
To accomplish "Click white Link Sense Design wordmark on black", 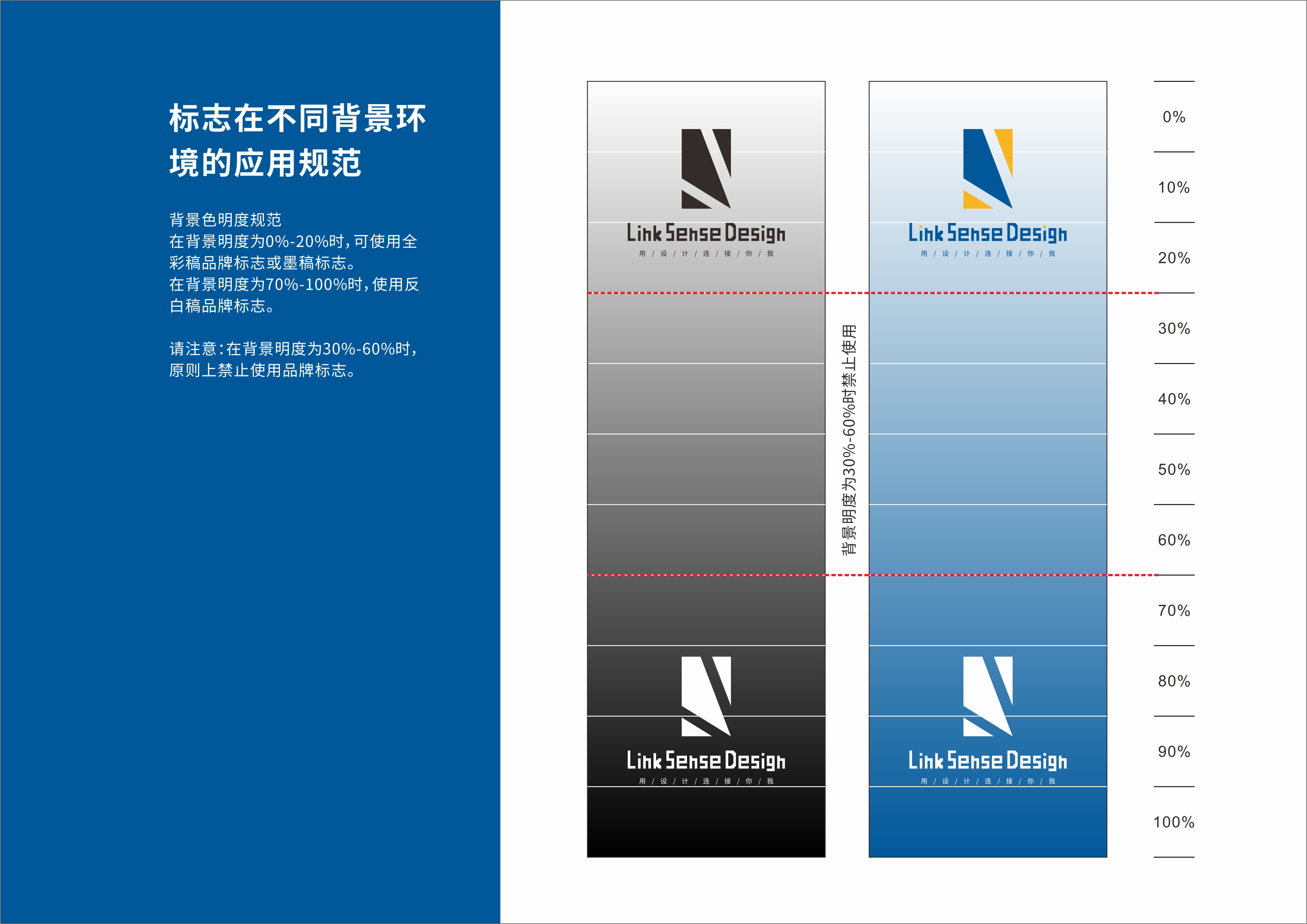I will (706, 761).
